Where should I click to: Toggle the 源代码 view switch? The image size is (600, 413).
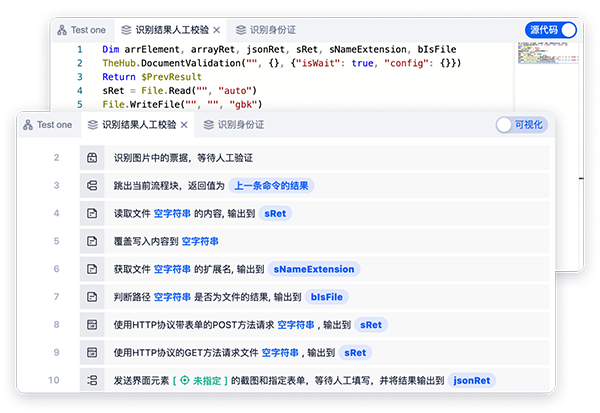tap(551, 30)
